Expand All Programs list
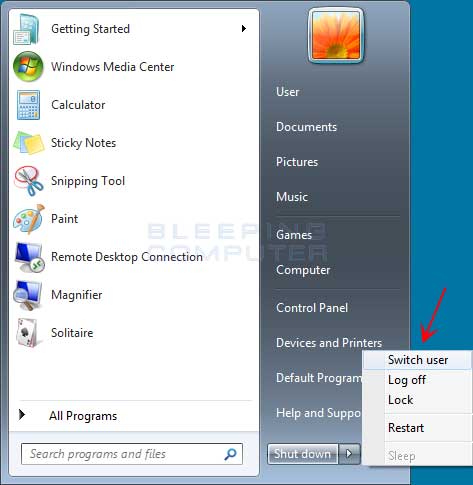The image size is (473, 485). 83,416
